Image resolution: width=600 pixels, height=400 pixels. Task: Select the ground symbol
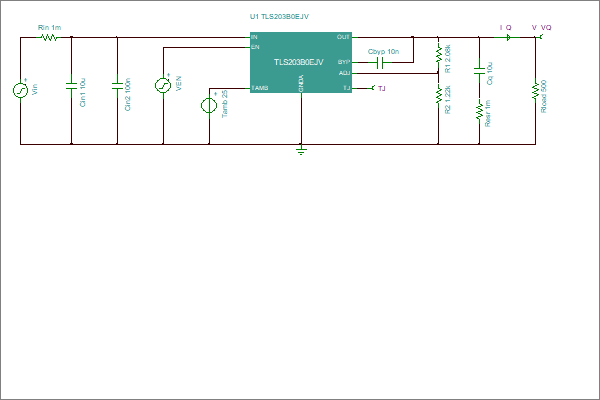[x=302, y=150]
